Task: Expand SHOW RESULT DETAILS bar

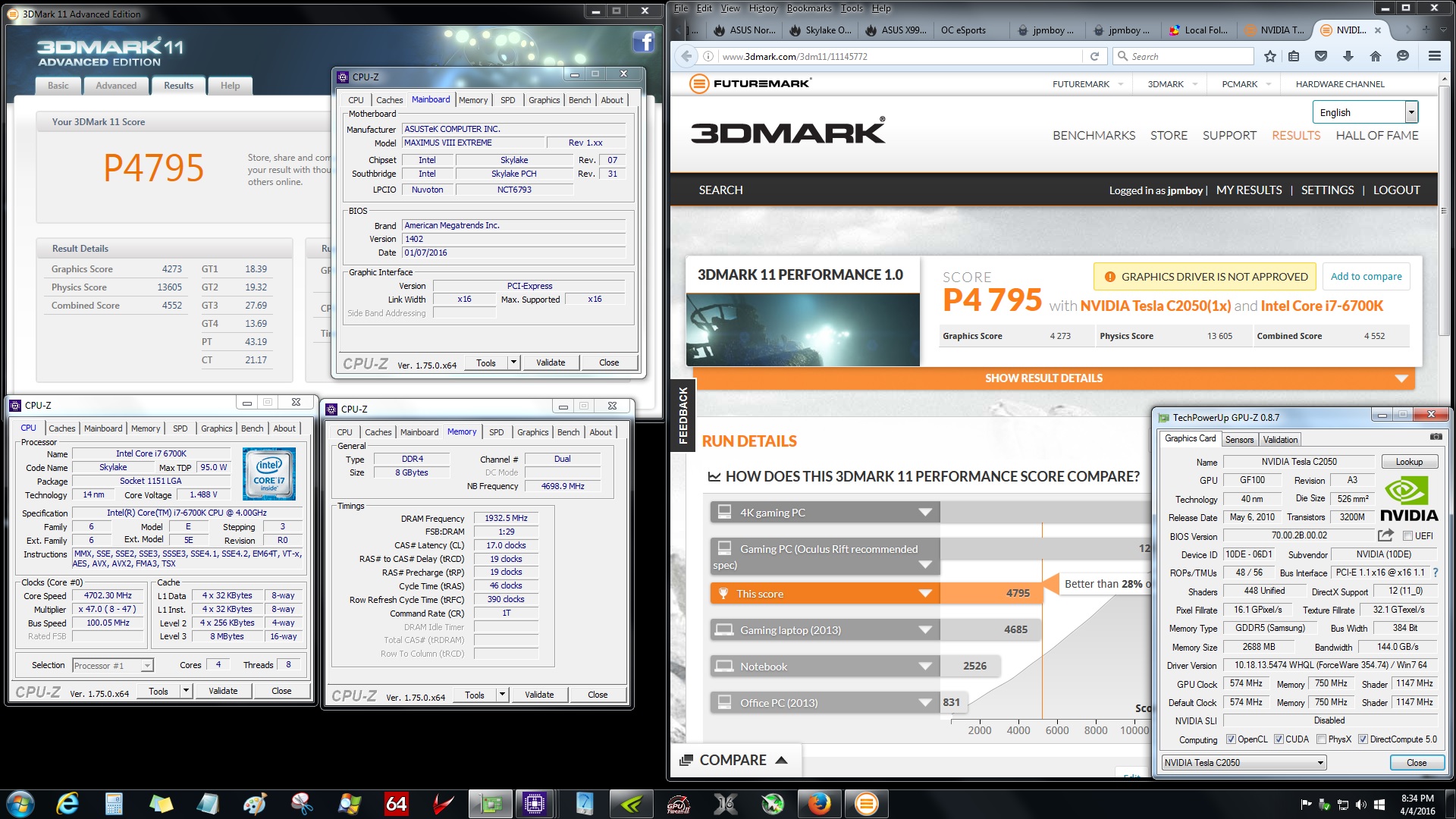Action: (1055, 378)
